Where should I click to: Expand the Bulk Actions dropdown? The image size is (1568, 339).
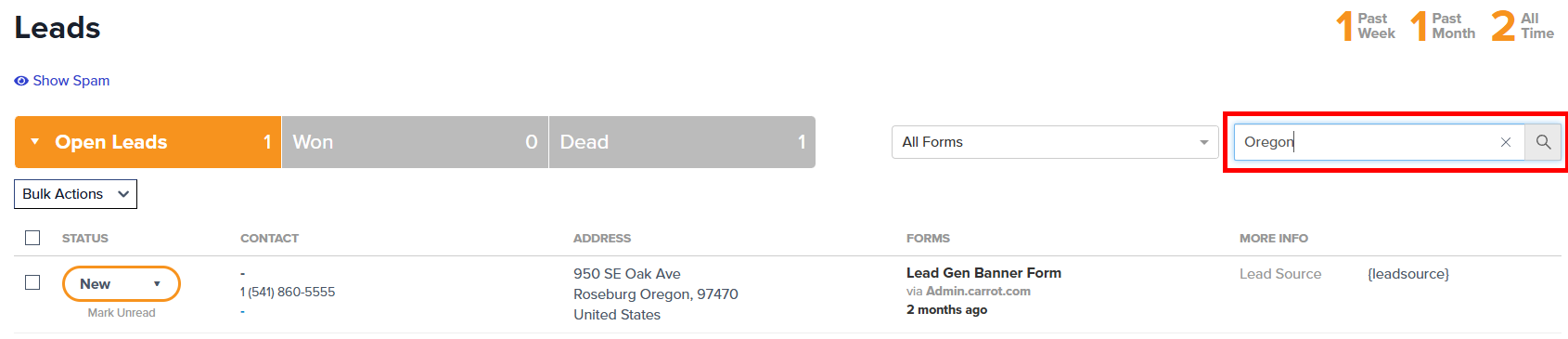[76, 194]
